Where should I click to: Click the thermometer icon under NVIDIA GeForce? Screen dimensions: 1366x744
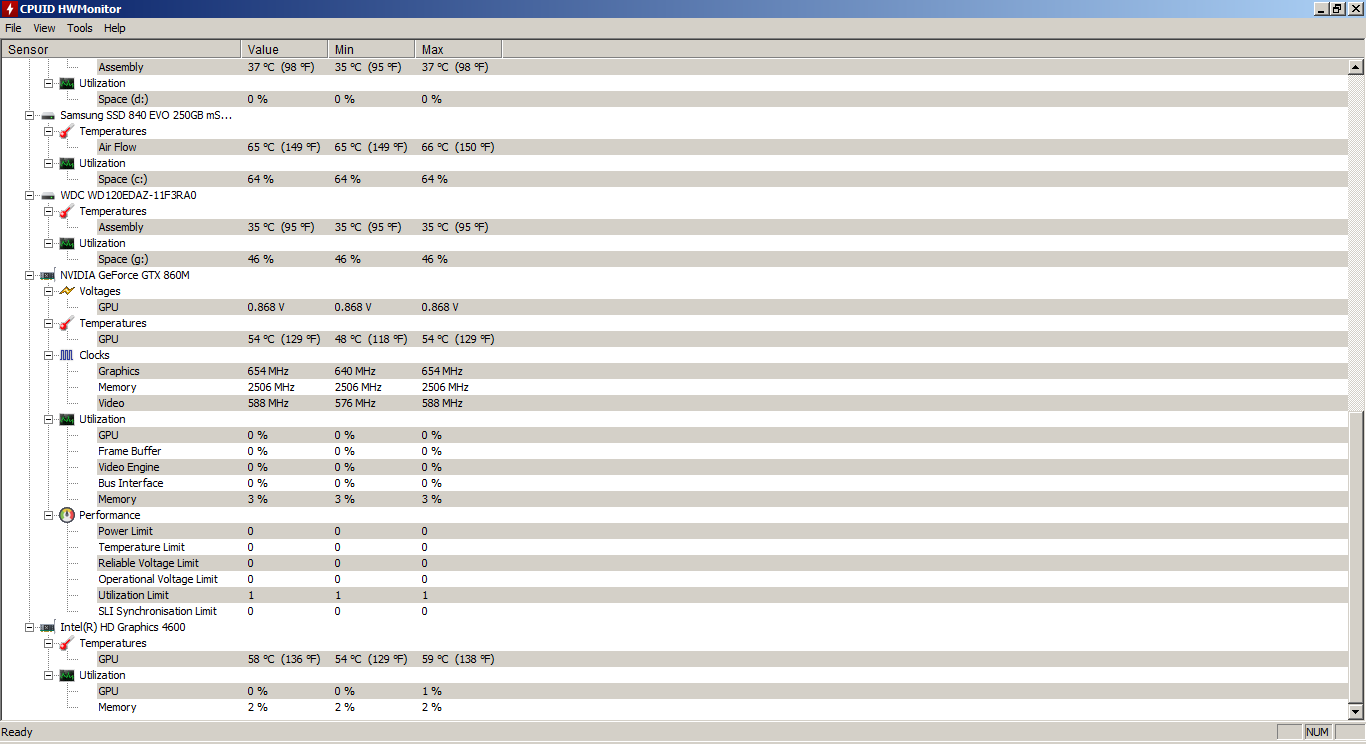tap(67, 323)
